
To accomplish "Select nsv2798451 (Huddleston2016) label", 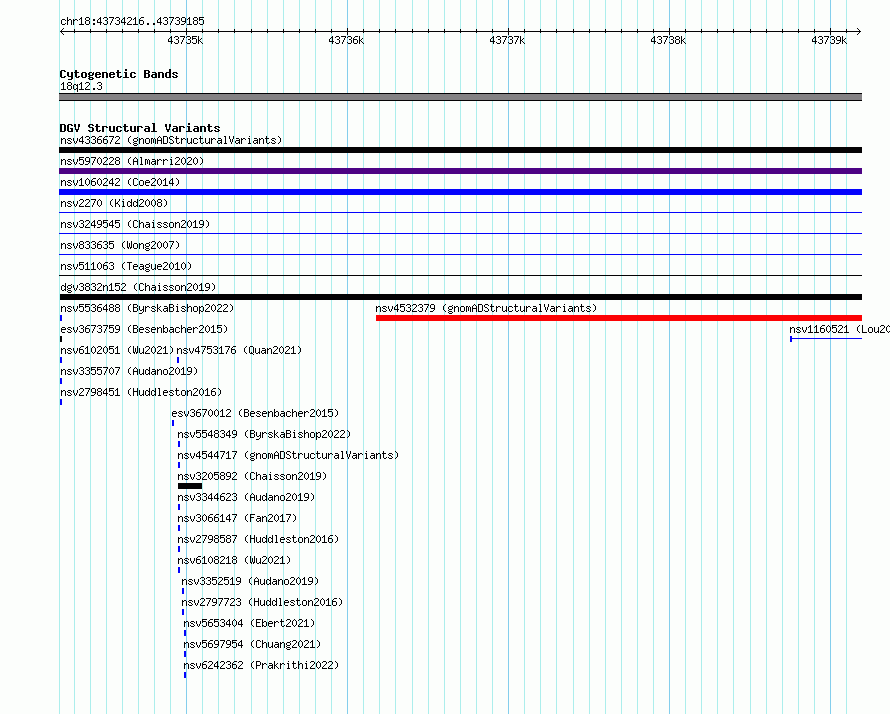I will (x=141, y=392).
